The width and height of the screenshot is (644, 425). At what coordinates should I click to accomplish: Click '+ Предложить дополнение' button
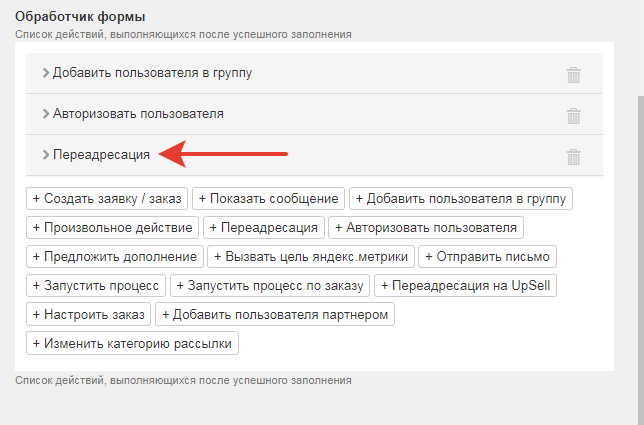click(115, 257)
